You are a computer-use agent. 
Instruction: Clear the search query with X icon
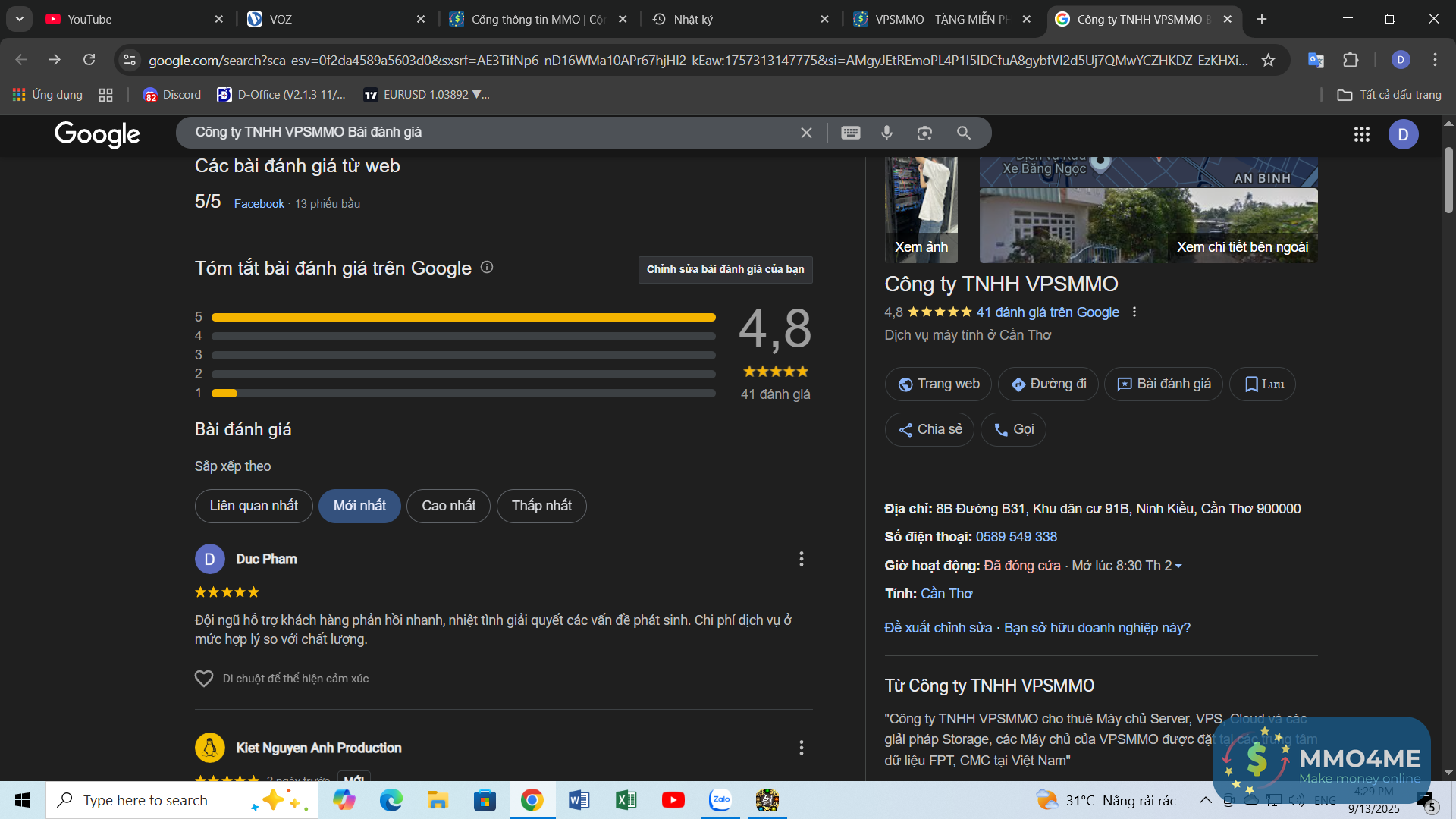coord(806,133)
